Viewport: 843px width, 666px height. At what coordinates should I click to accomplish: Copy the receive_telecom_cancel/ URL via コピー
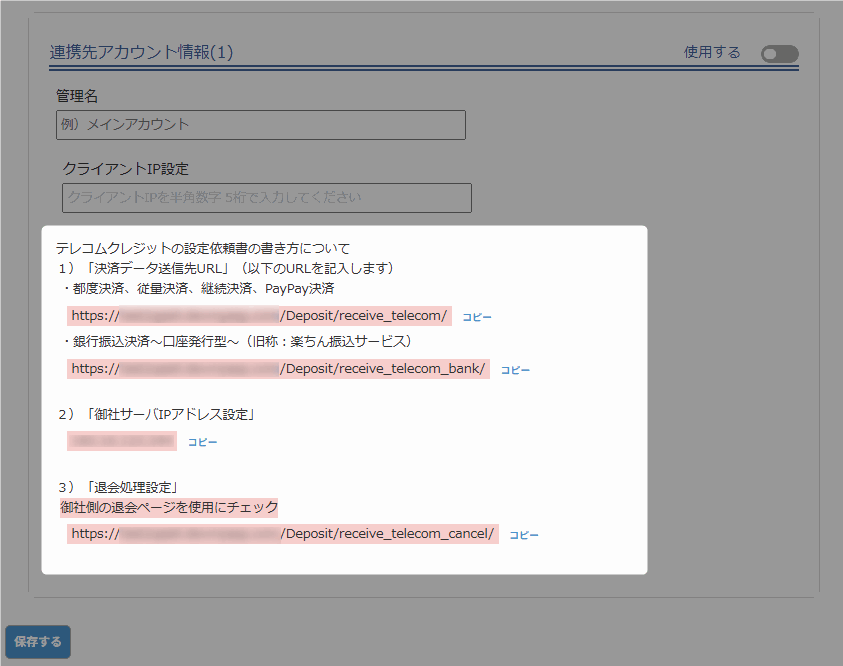coord(524,535)
